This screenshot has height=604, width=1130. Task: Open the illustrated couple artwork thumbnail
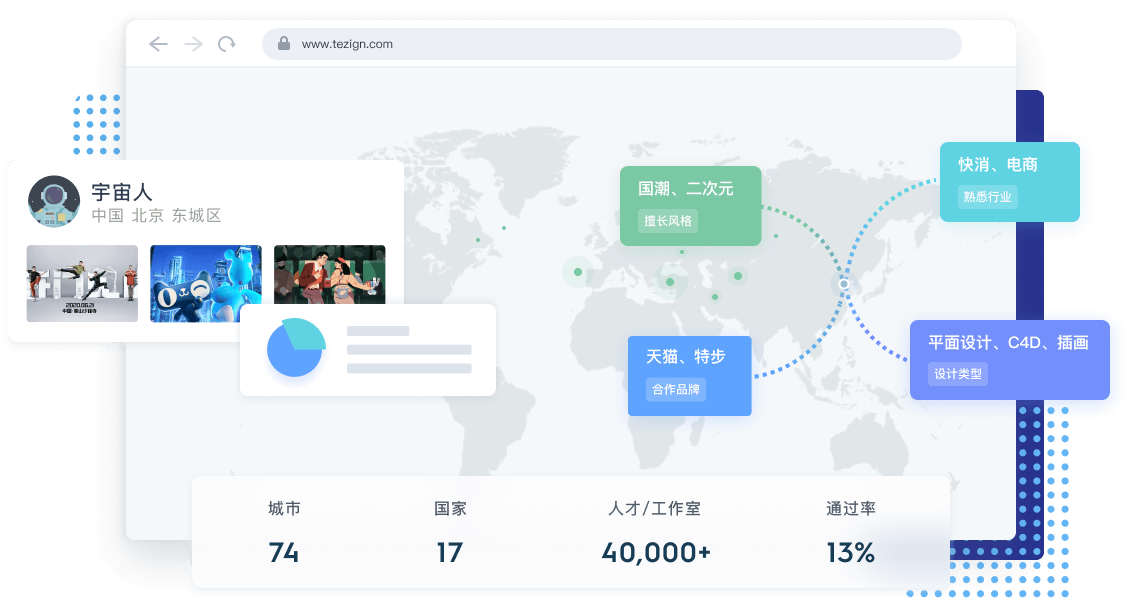[x=329, y=275]
